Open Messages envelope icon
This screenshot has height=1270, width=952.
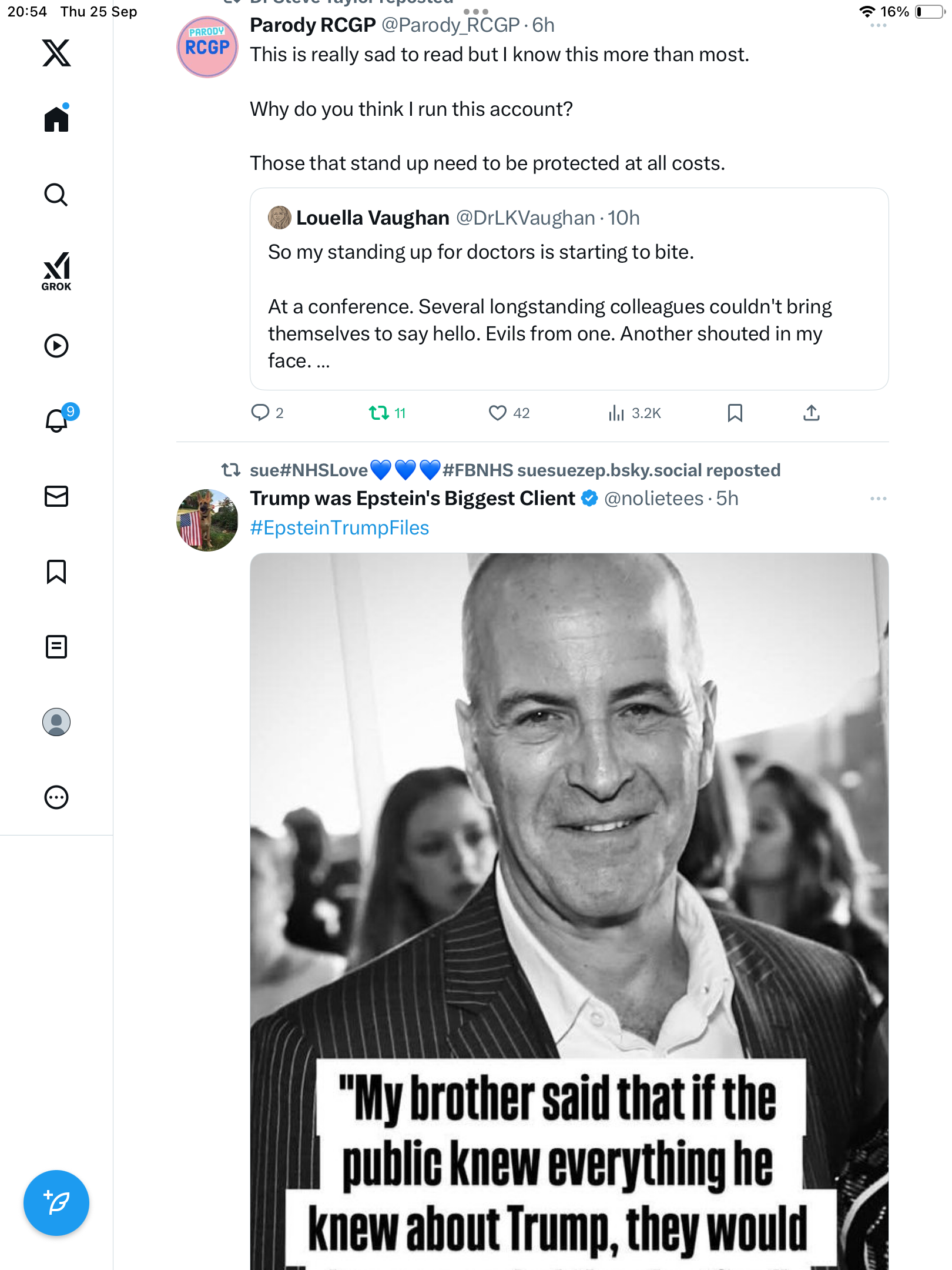click(56, 496)
